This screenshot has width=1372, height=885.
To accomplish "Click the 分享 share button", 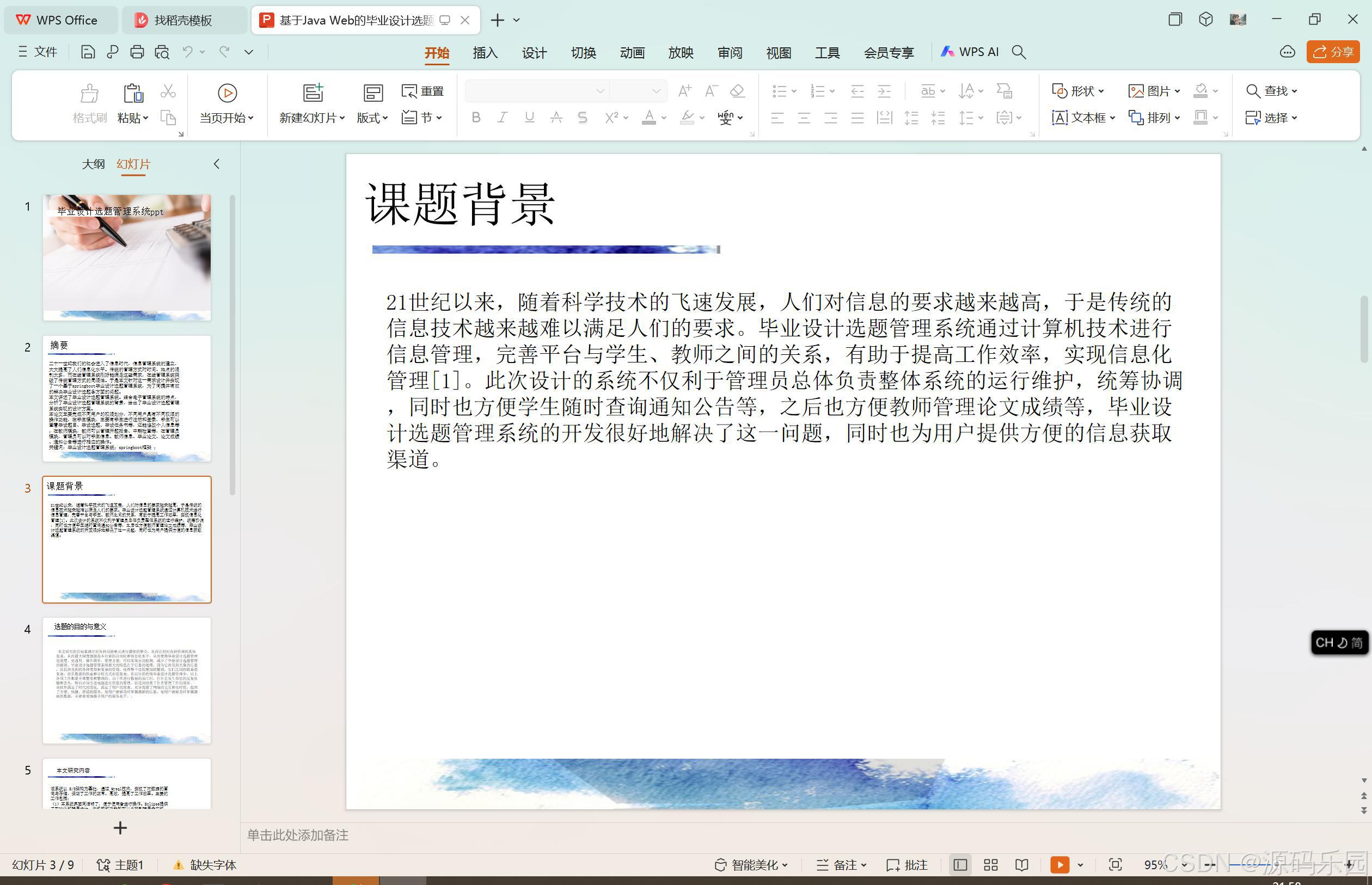I will [x=1333, y=52].
